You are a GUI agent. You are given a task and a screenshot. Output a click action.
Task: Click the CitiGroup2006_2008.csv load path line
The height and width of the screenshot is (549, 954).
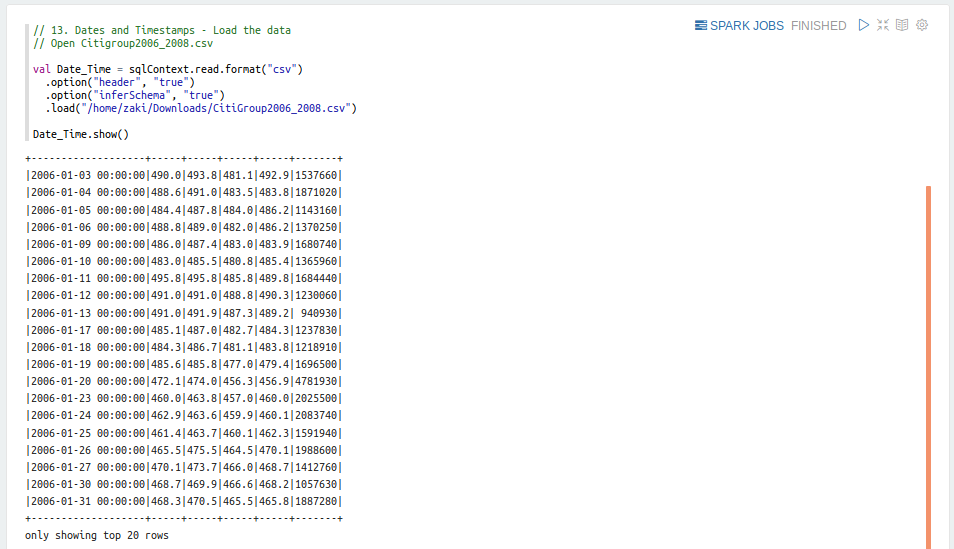point(201,108)
